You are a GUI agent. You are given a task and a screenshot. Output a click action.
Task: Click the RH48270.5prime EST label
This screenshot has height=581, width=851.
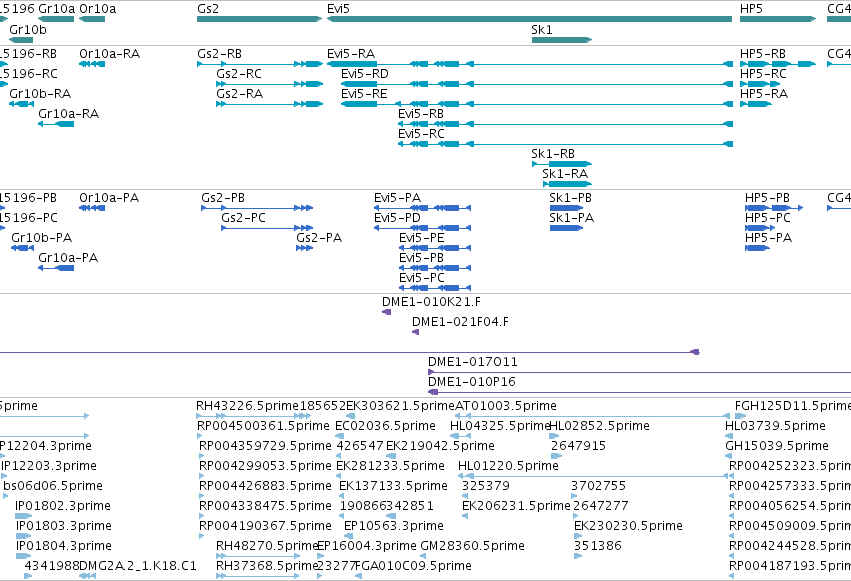tap(266, 546)
